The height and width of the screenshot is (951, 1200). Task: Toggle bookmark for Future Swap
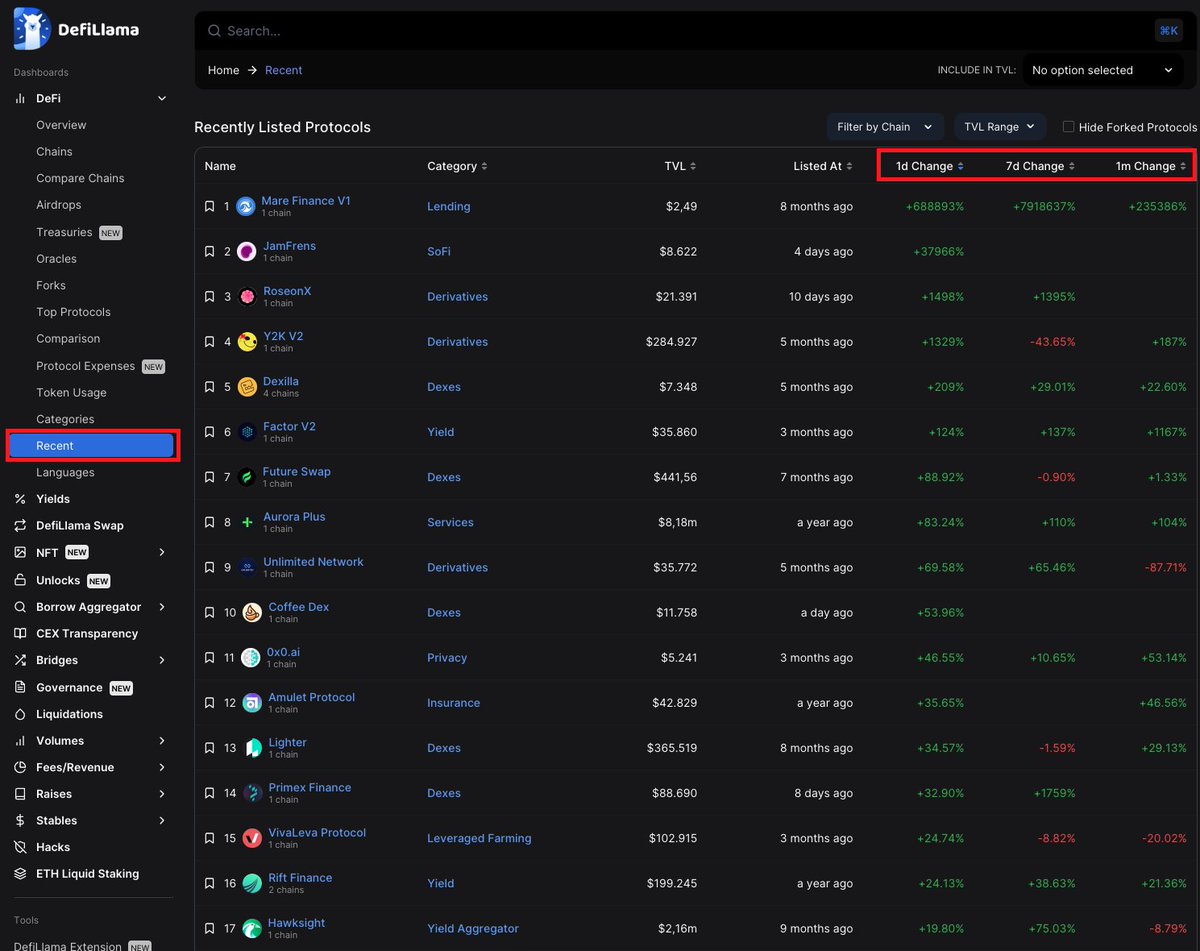(x=209, y=477)
